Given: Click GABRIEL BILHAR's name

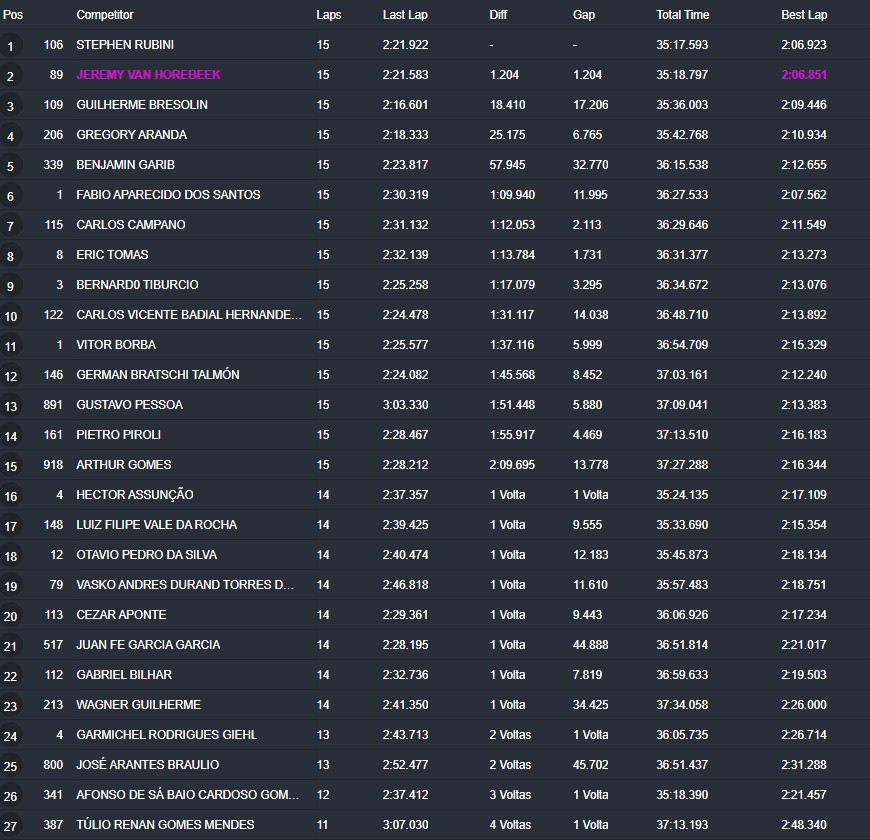Looking at the screenshot, I should tap(124, 674).
